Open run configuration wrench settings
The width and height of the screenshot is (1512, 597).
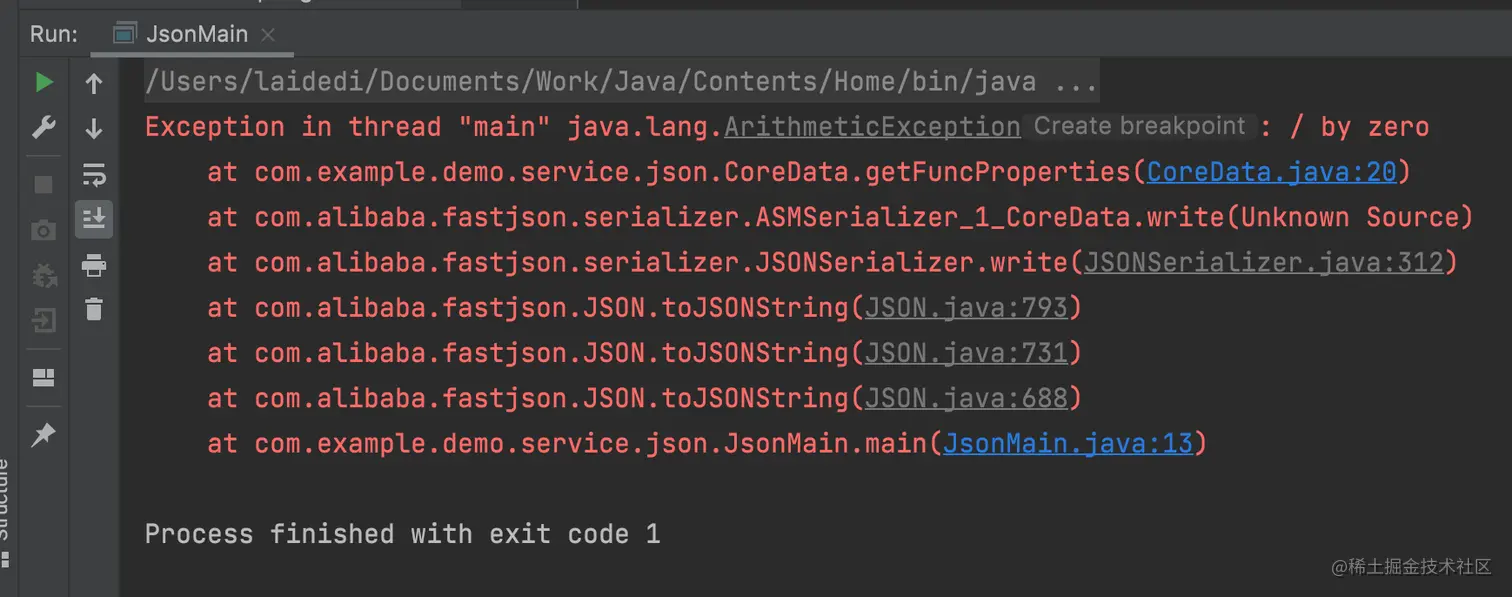pyautogui.click(x=43, y=128)
